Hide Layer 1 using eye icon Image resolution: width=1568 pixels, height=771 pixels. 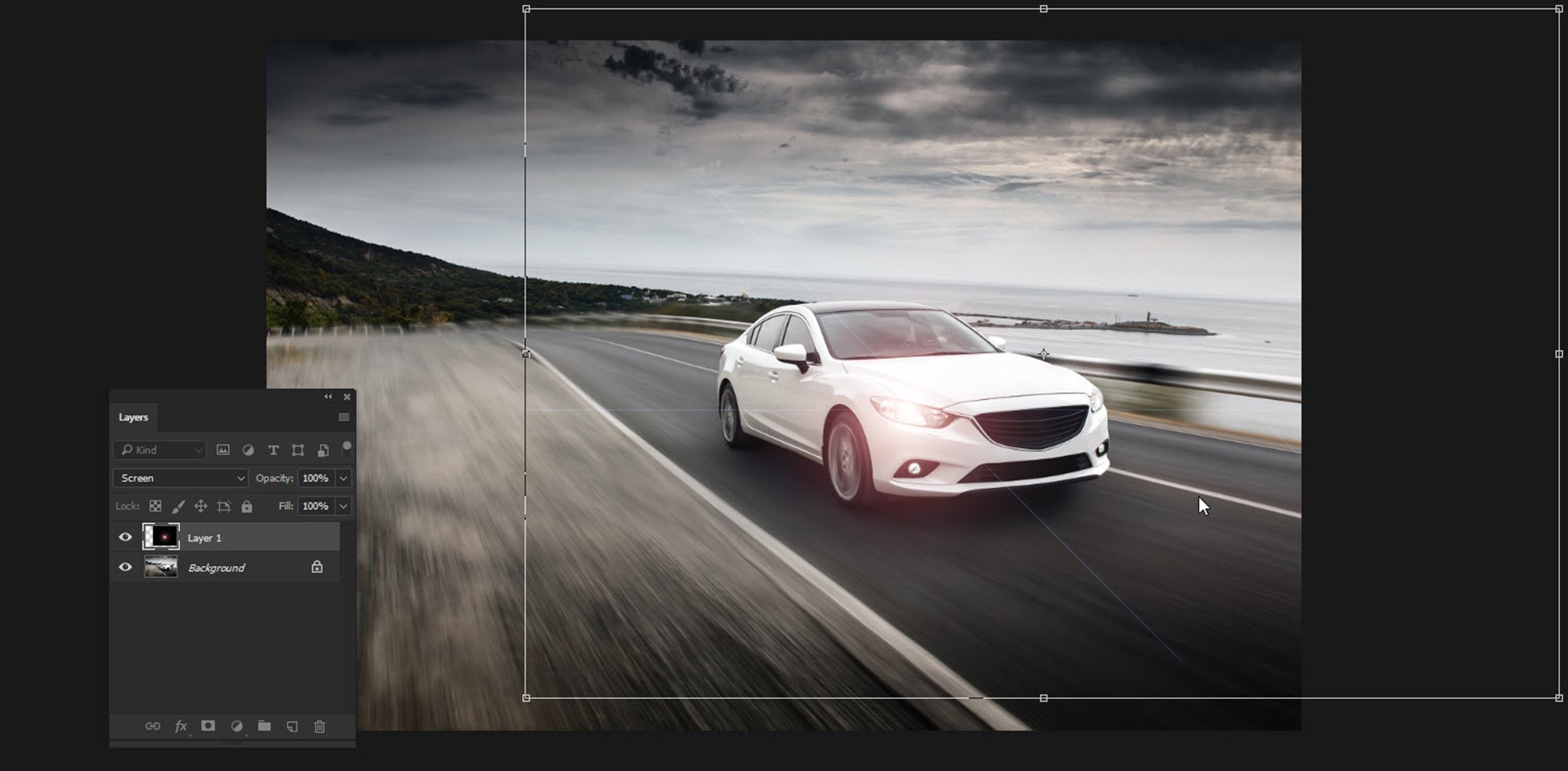(126, 537)
